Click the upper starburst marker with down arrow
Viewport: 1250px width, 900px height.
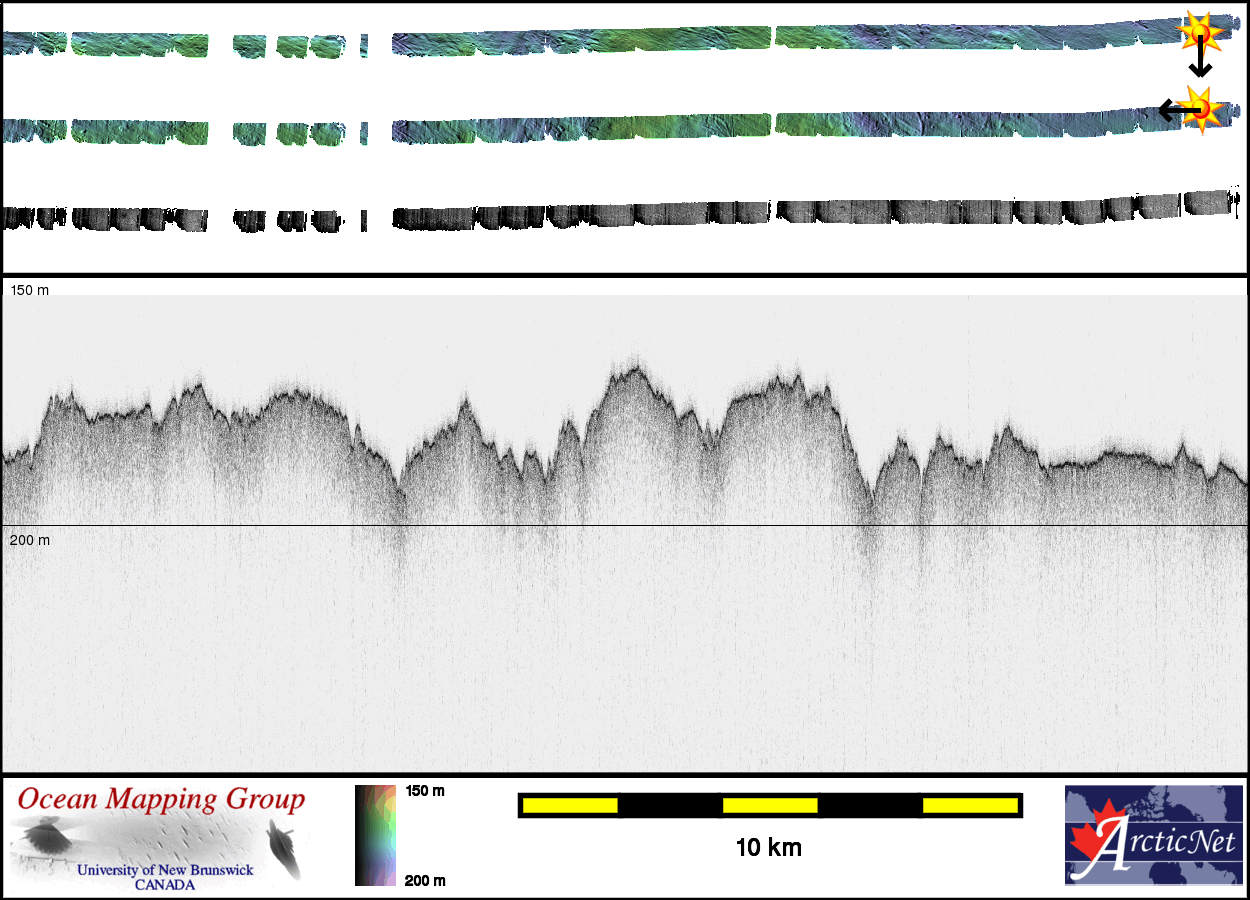[1198, 32]
